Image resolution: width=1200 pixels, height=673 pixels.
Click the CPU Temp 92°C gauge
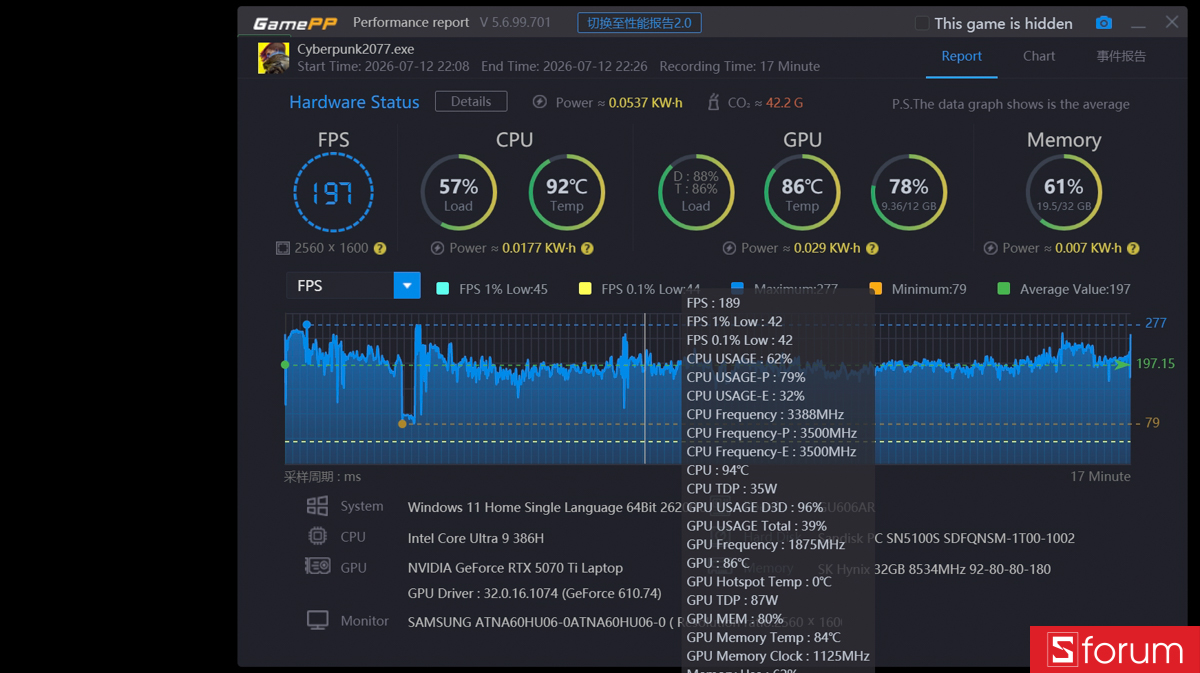(566, 193)
